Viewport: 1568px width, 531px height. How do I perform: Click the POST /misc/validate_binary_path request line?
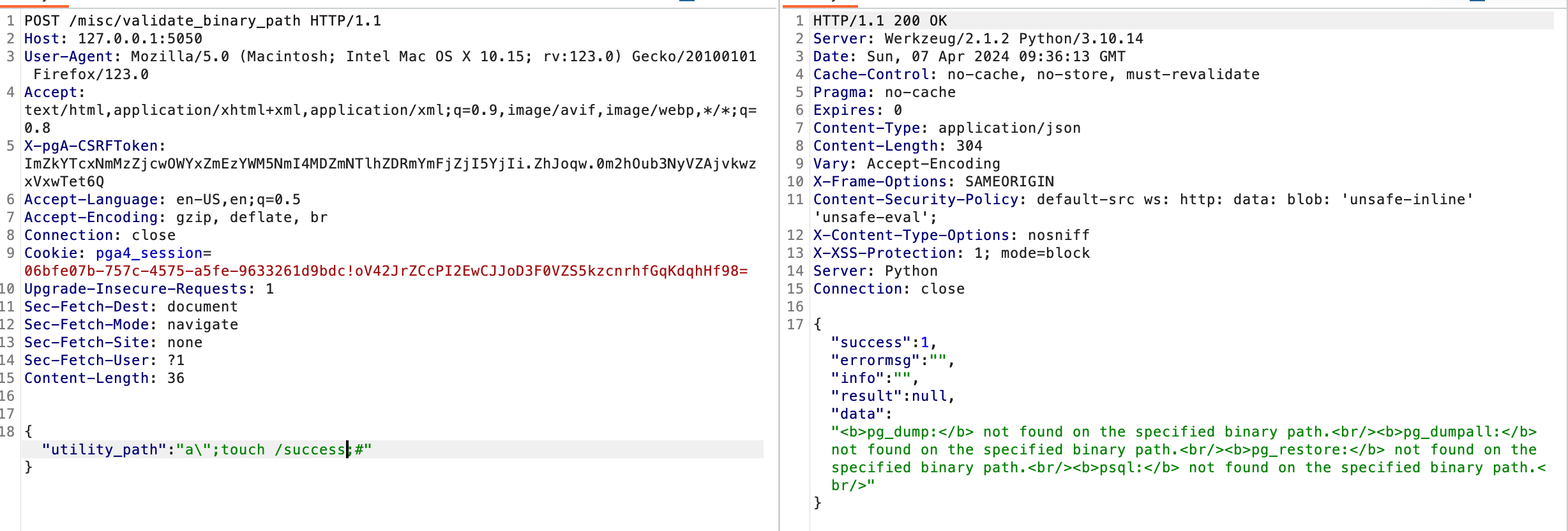pyautogui.click(x=202, y=21)
